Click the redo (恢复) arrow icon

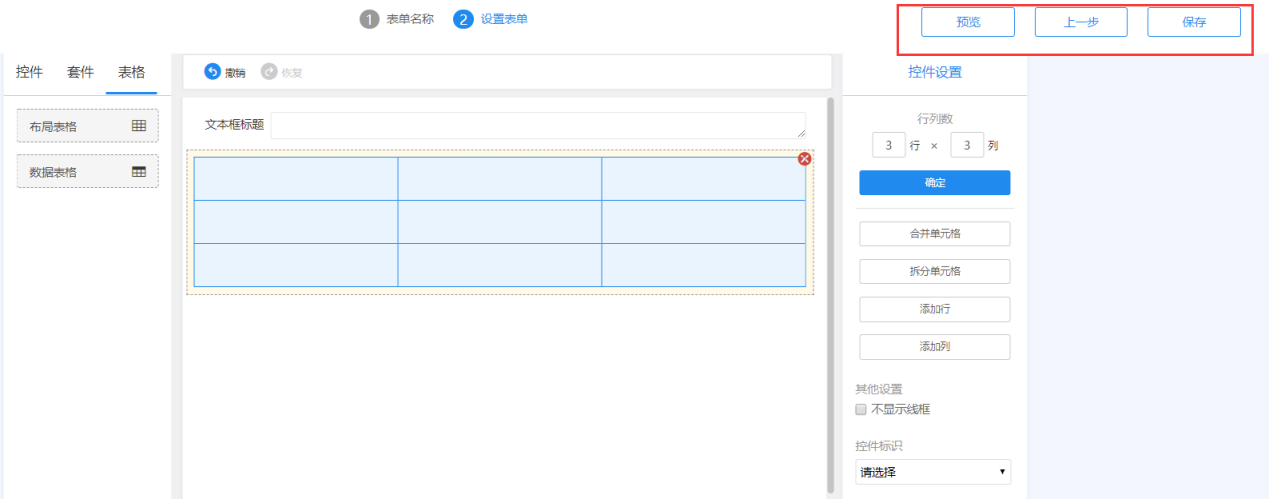pyautogui.click(x=268, y=72)
